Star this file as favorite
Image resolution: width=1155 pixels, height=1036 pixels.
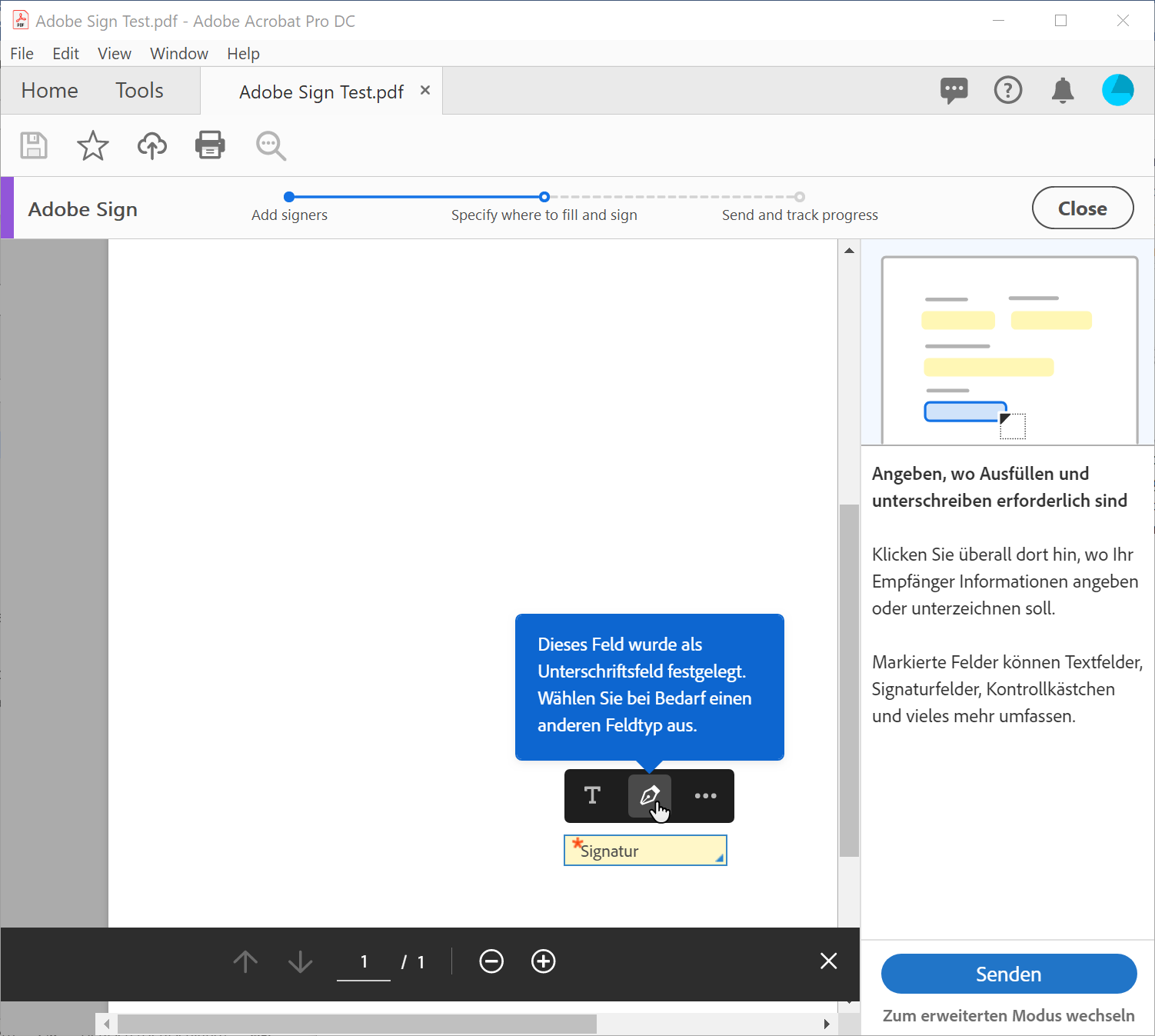coord(92,145)
